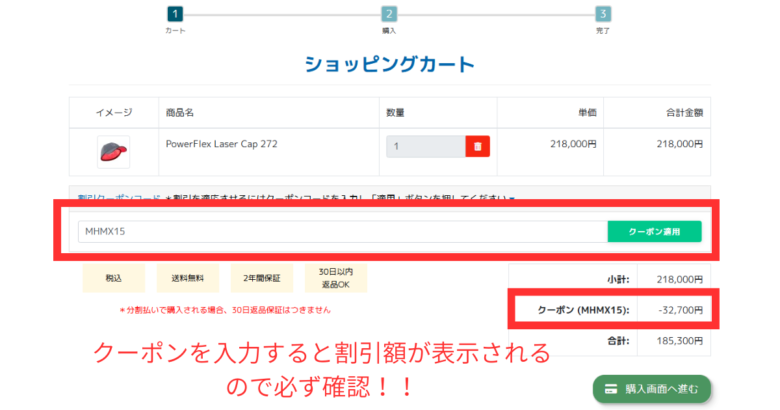780x410 pixels.
Task: Click the step 2 購入 indicator
Action: [389, 14]
